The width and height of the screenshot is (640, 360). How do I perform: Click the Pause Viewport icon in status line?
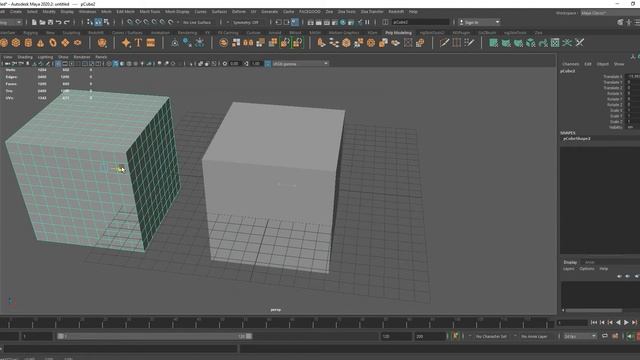coord(367,22)
